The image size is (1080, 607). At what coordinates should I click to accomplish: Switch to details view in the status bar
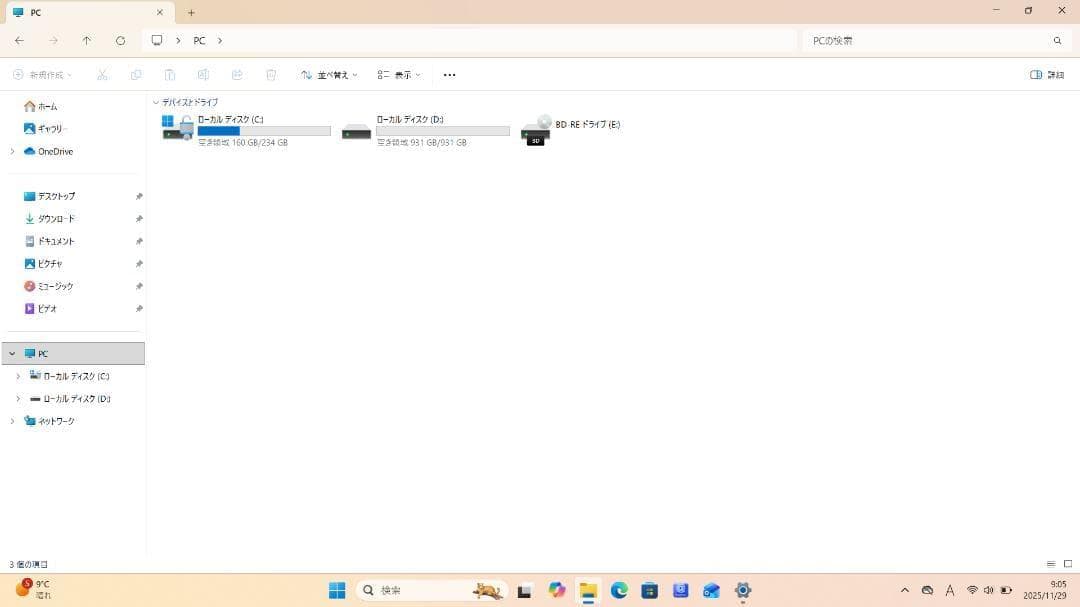[1051, 564]
